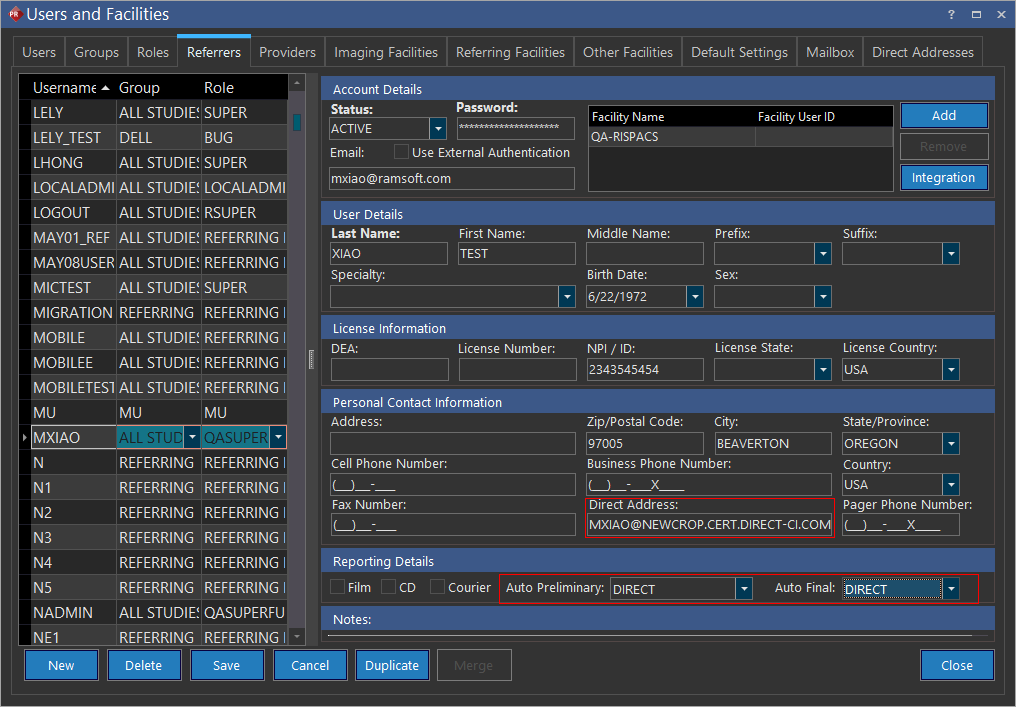Check the Film checkbox
This screenshot has height=707, width=1016.
tap(338, 587)
